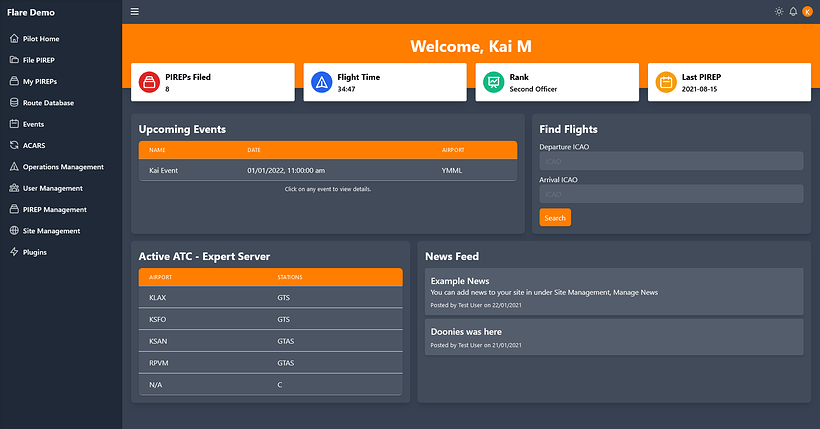Select the KSAN airport row
The width and height of the screenshot is (820, 429).
pos(270,341)
